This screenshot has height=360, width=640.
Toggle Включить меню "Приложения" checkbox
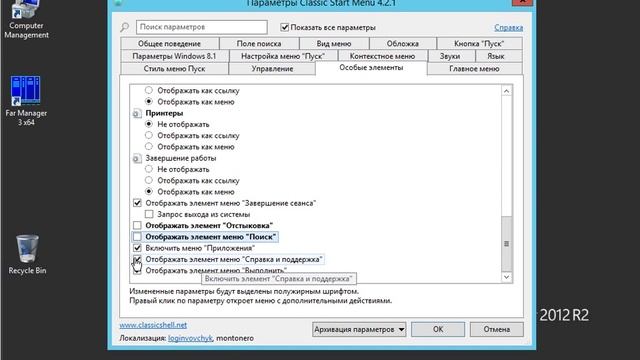click(137, 248)
